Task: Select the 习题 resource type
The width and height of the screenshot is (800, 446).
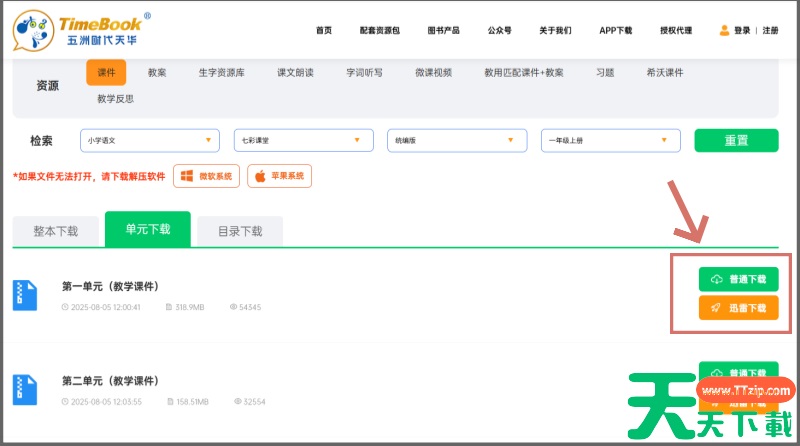Action: 605,72
